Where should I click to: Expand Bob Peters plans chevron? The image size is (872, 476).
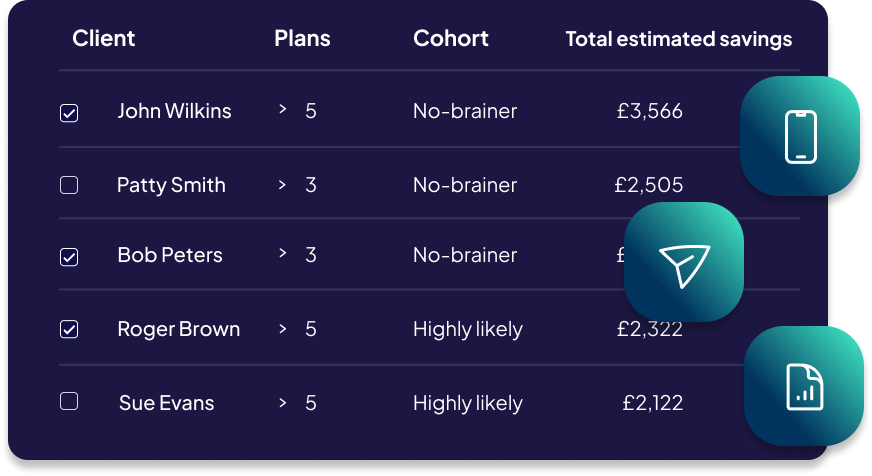click(283, 254)
